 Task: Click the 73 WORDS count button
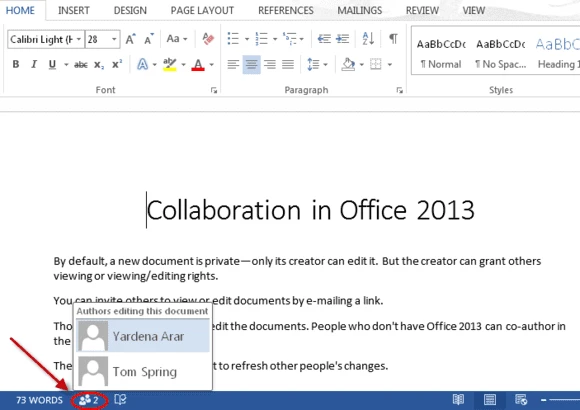pos(40,400)
